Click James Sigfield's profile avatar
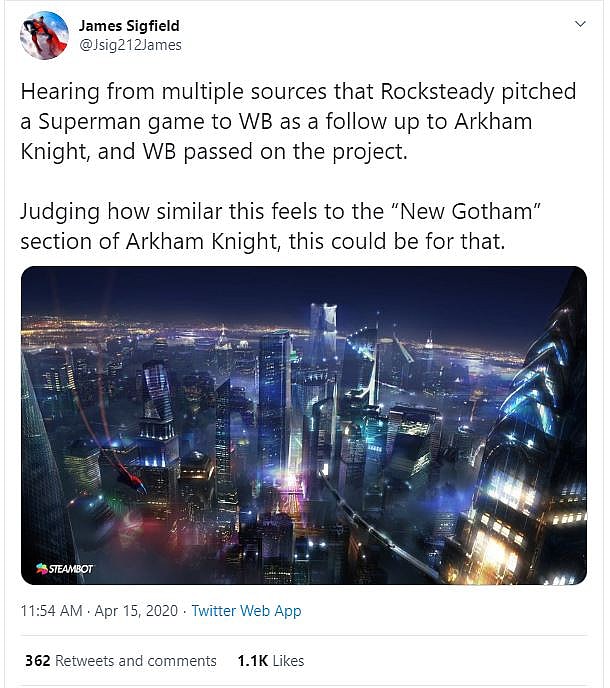The image size is (610, 688). point(45,36)
